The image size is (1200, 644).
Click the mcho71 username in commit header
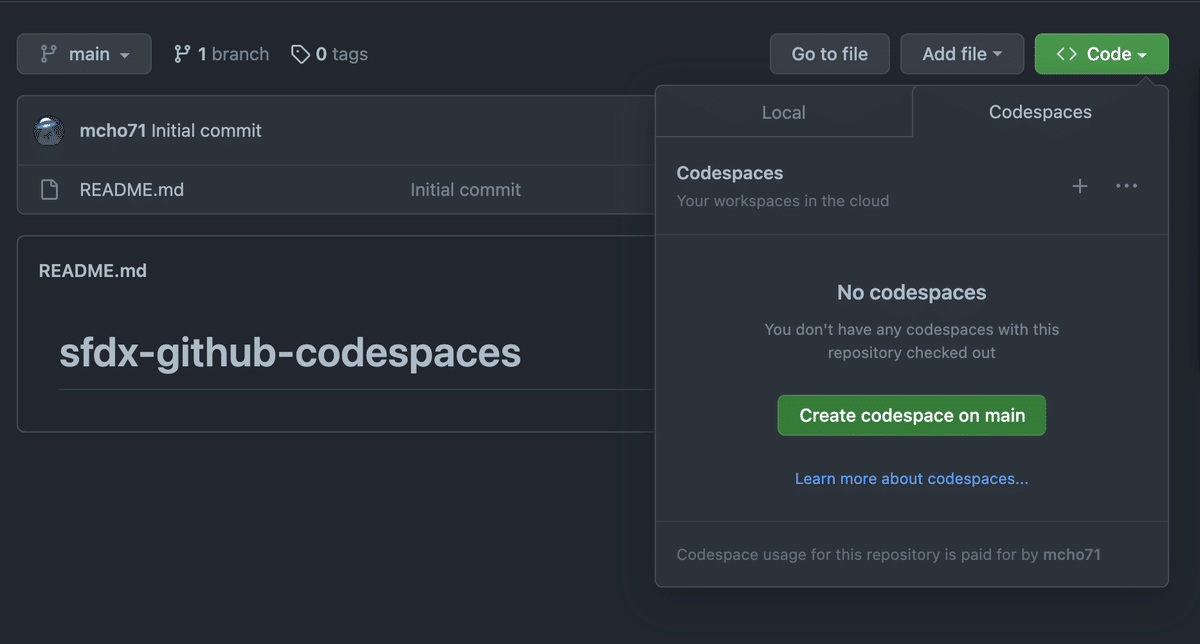coord(113,131)
